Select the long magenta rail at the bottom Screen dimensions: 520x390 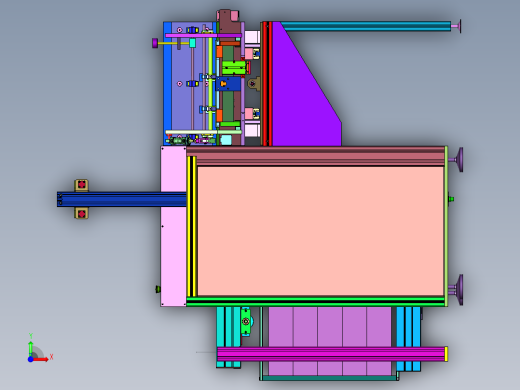331,354
